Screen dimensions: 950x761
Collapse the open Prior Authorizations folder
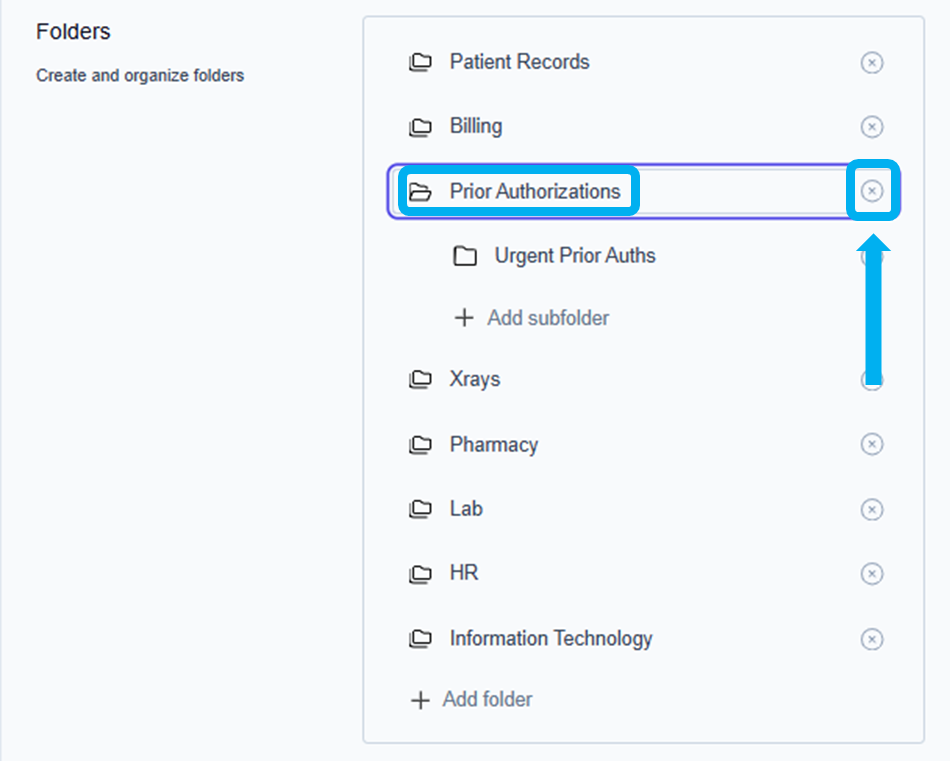click(420, 191)
